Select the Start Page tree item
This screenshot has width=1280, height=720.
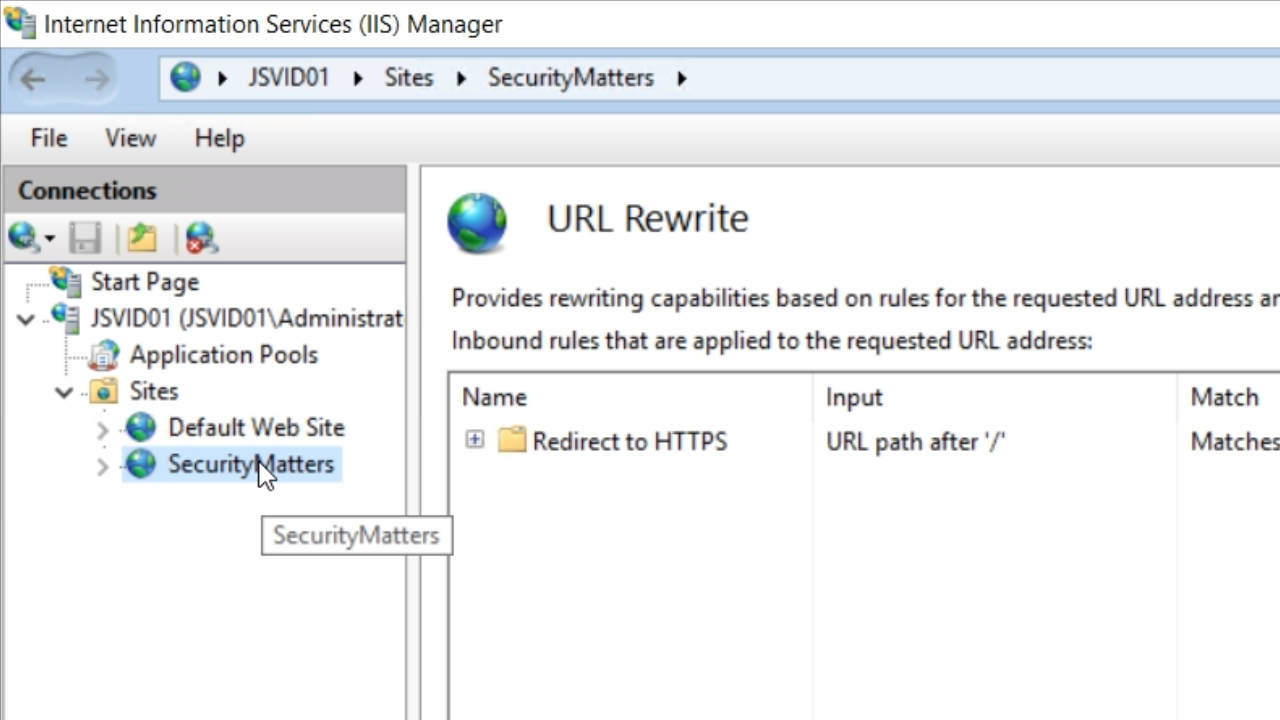[x=144, y=282]
